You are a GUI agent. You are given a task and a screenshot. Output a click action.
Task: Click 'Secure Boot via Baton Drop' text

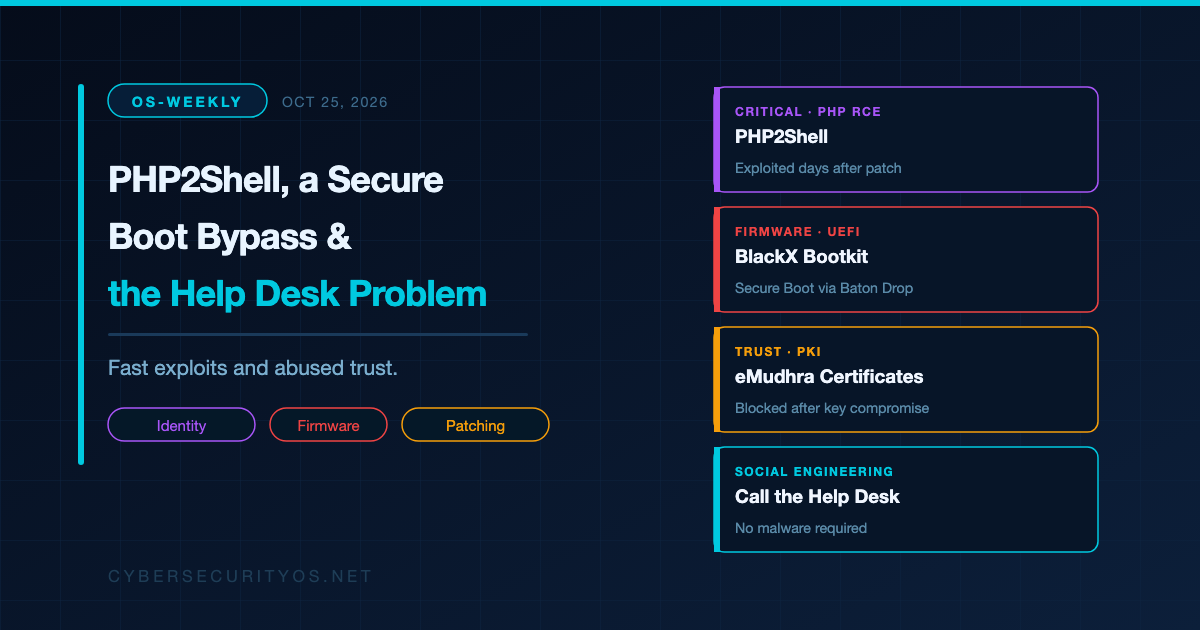tap(824, 288)
